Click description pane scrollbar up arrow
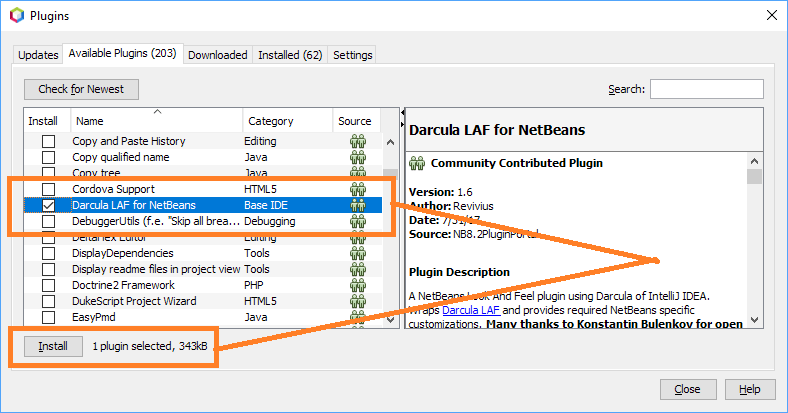 754,161
